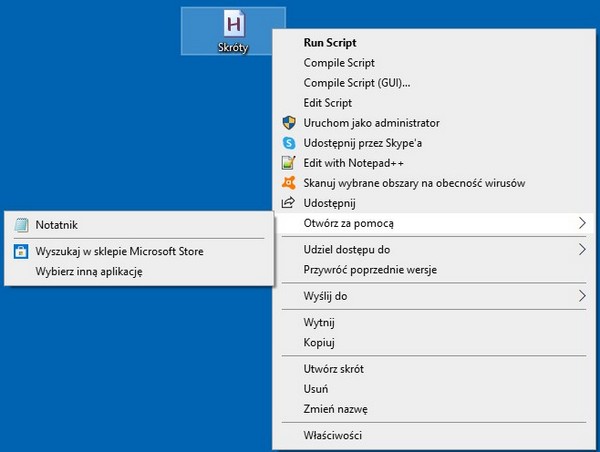Image resolution: width=600 pixels, height=452 pixels.
Task: Expand the Udziel dostępu do arrow
Action: pos(582,250)
